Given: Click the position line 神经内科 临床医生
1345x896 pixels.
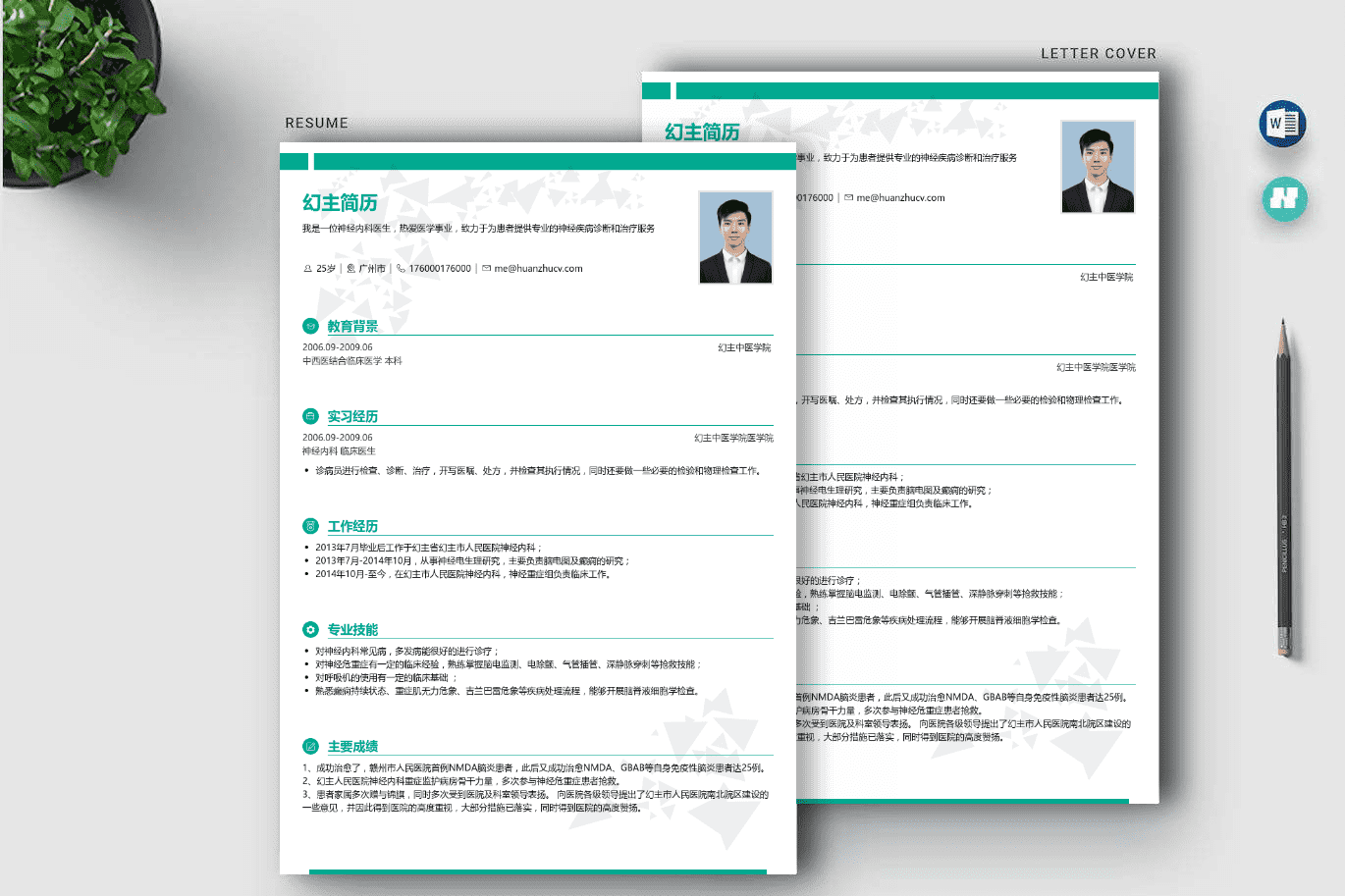Looking at the screenshot, I should pos(339,451).
